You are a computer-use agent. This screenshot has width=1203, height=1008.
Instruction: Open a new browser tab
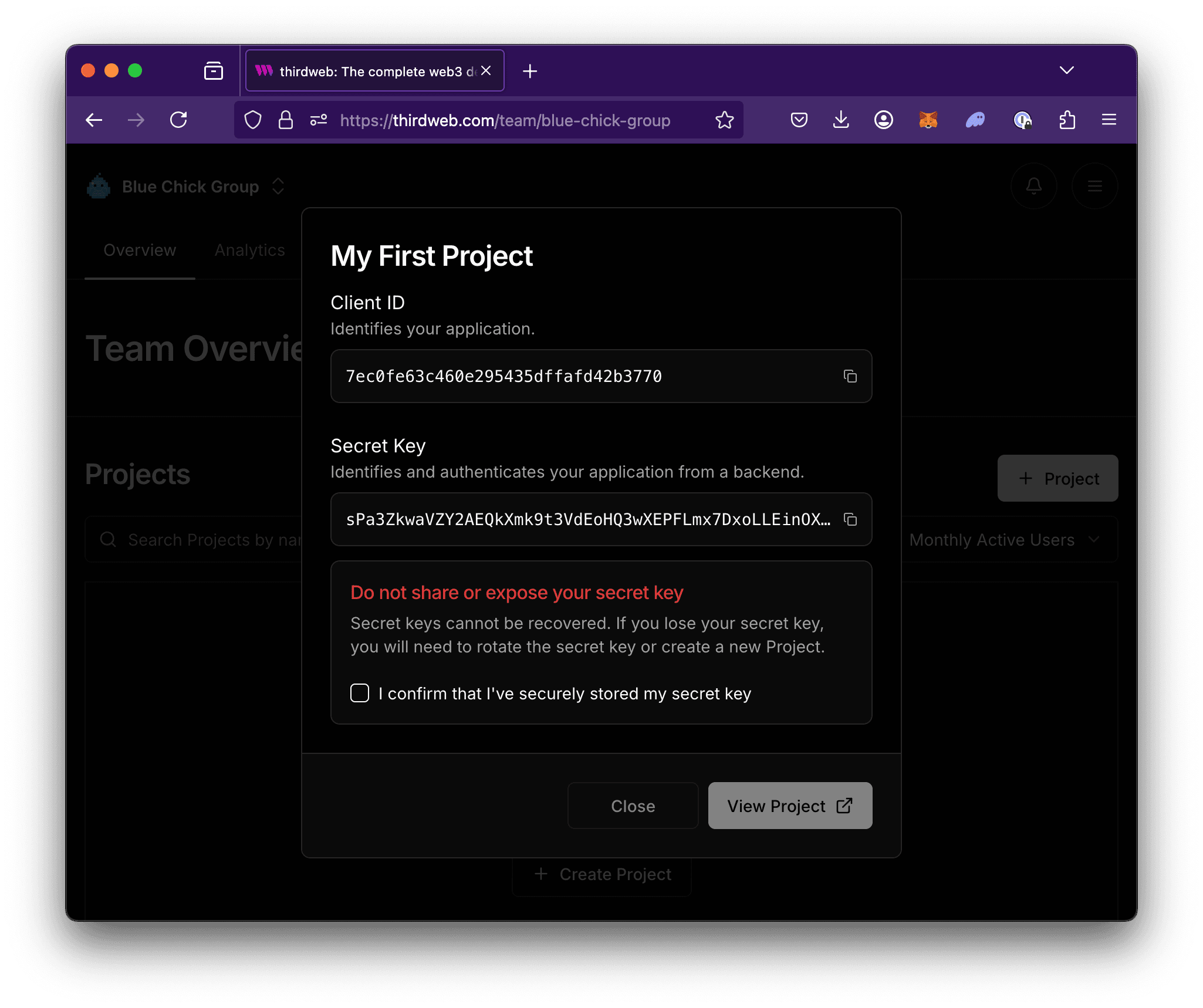(530, 71)
